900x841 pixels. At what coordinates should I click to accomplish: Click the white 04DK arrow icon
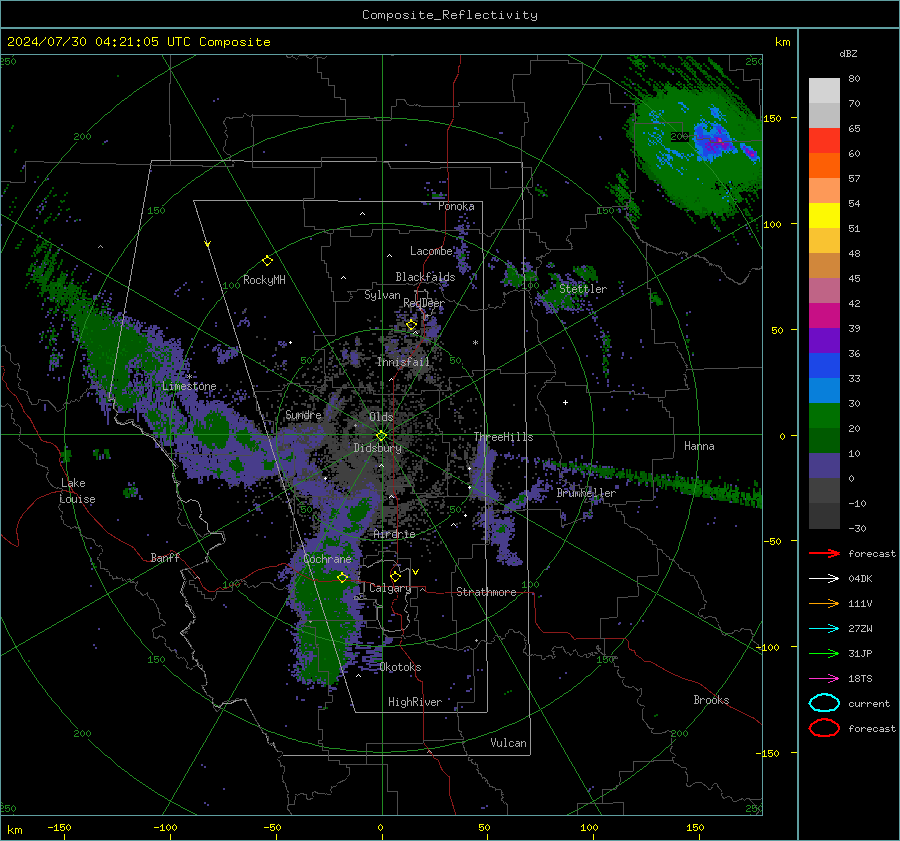pos(824,578)
